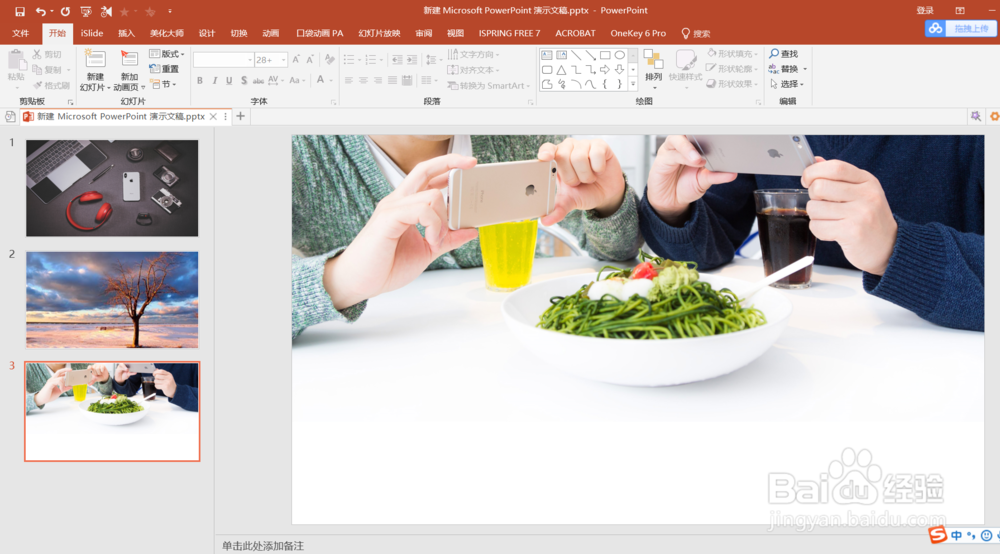1000x554 pixels.
Task: Click the Replace (替换) button
Action: pyautogui.click(x=788, y=69)
